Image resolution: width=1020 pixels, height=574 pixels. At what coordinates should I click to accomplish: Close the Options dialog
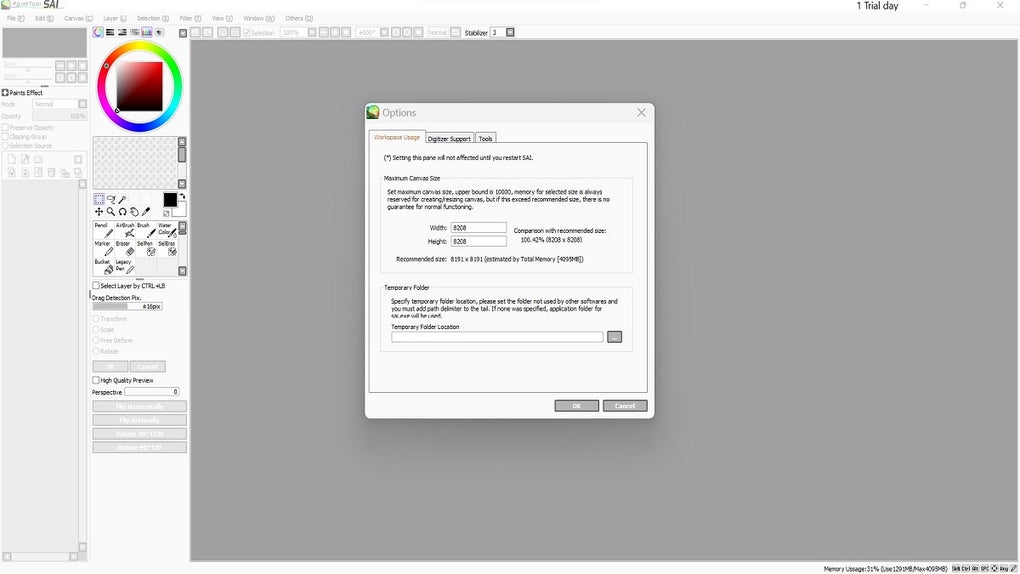pyautogui.click(x=641, y=113)
